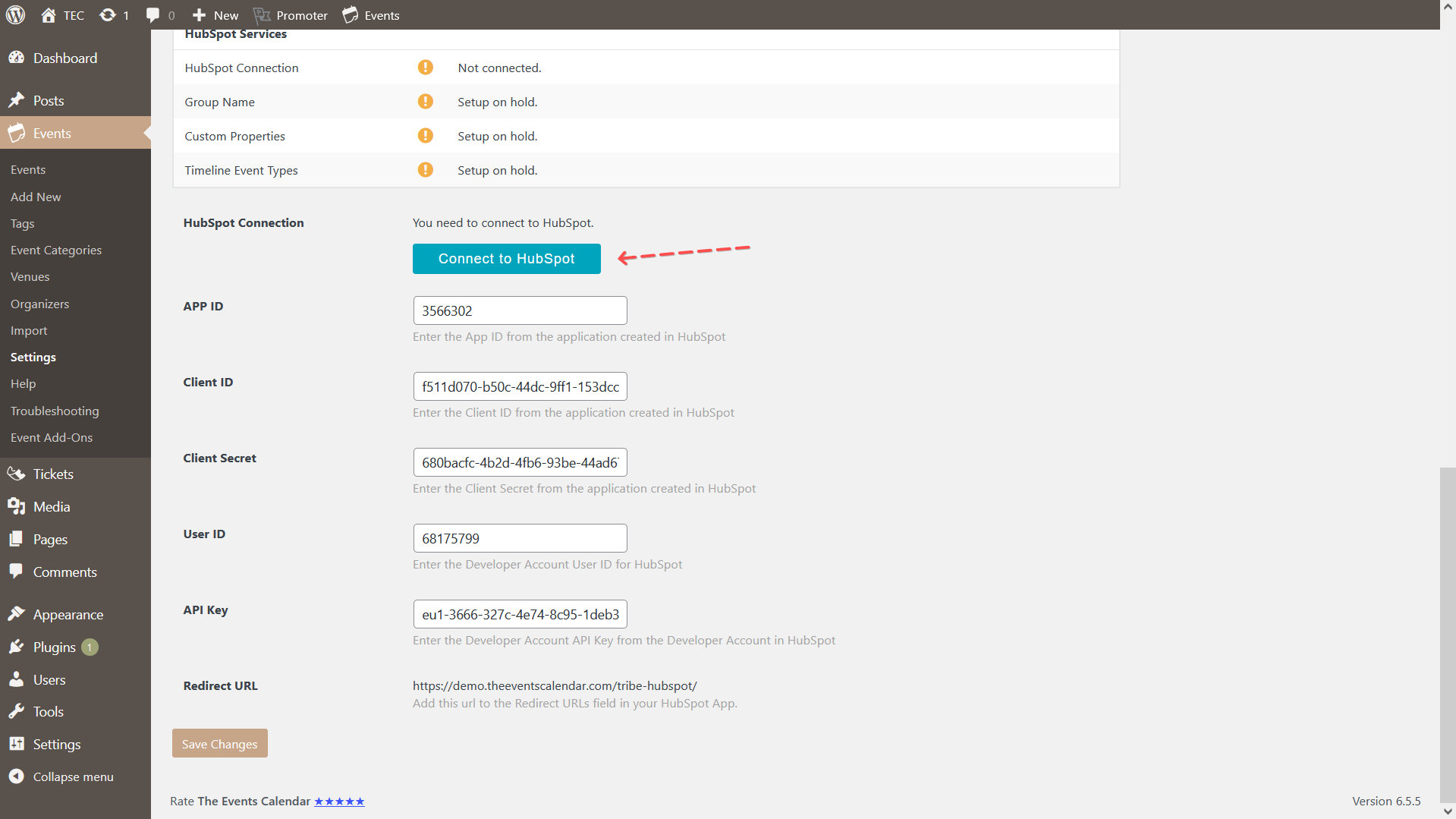Click the Timeline Event Types warning icon
This screenshot has width=1456, height=819.
[x=426, y=170]
